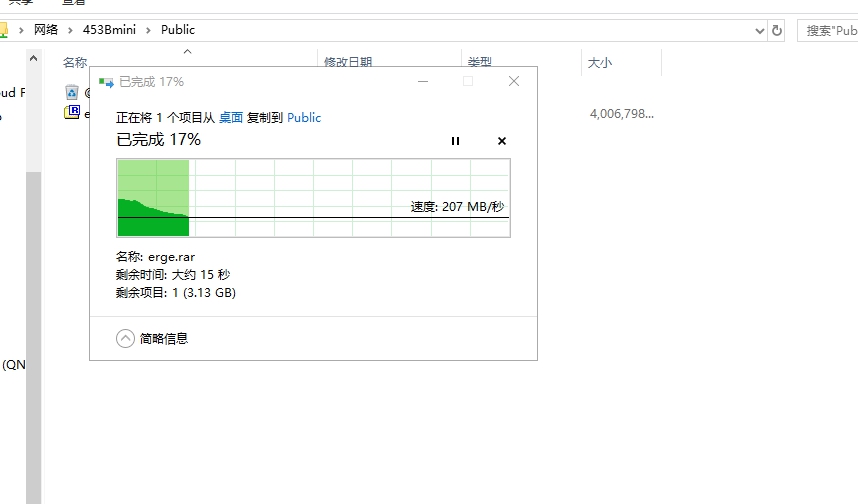Screen dimensions: 858x504
Task: Sort by the 类型 column header
Action: (x=480, y=62)
